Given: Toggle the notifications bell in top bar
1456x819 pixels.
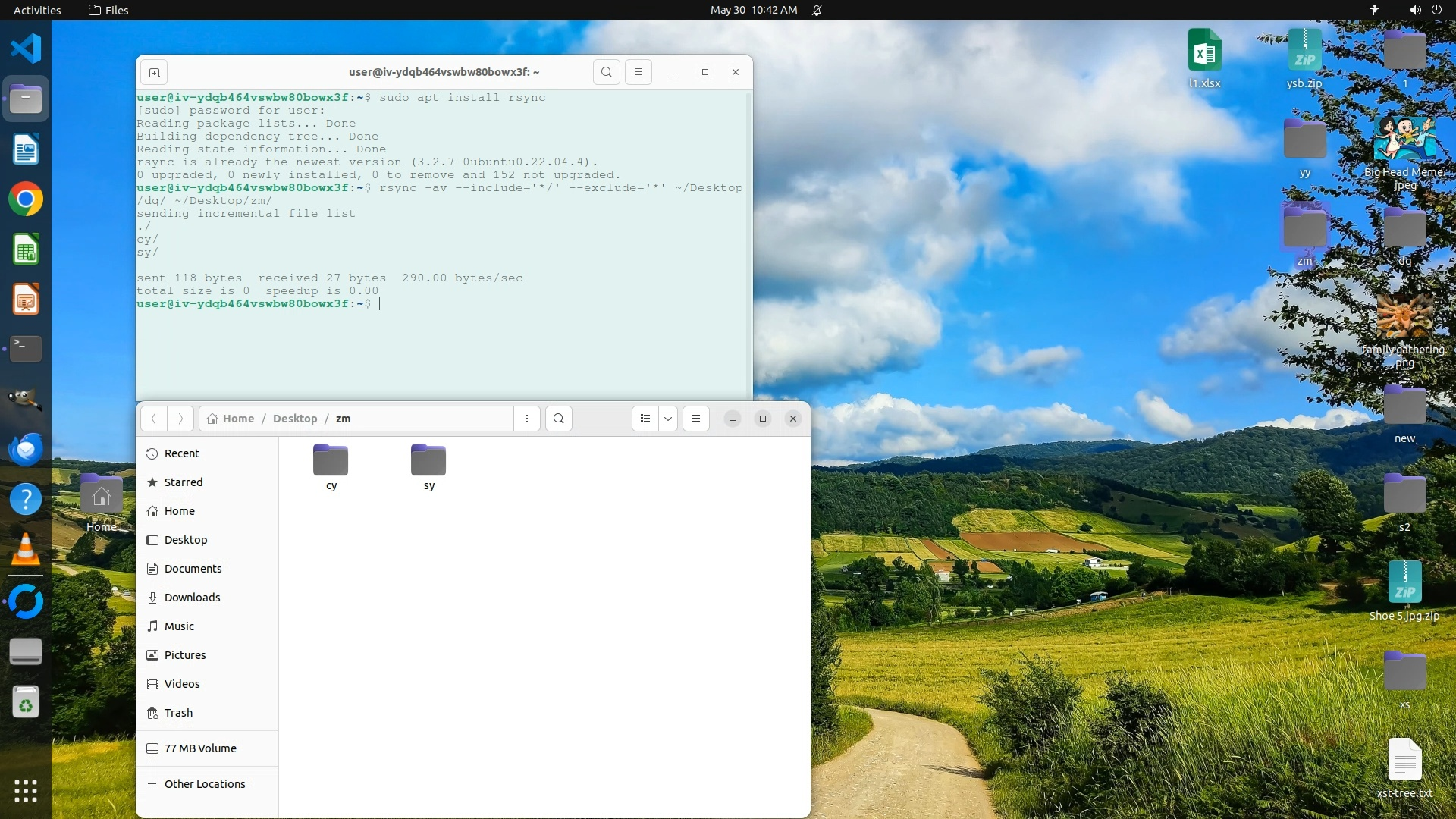Looking at the screenshot, I should pyautogui.click(x=817, y=10).
